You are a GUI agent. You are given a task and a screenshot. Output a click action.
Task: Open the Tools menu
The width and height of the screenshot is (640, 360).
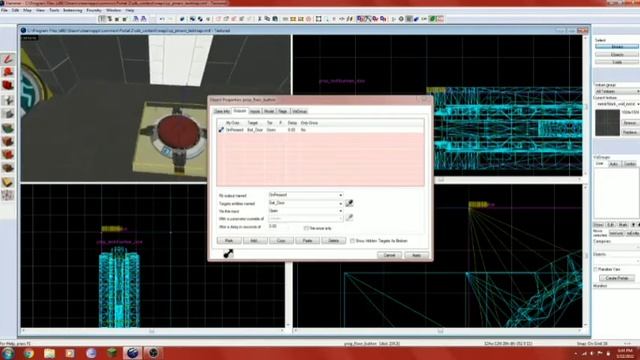[54, 10]
